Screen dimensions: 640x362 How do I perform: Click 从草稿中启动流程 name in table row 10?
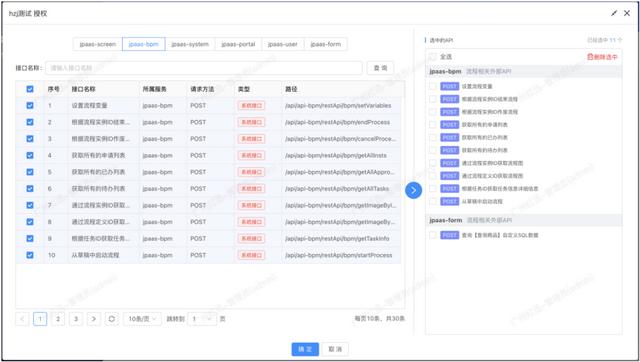95,255
